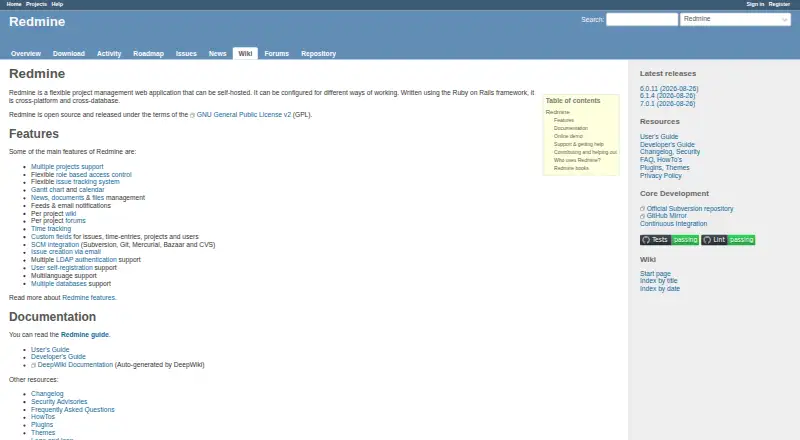Open the User self-registration link
Image resolution: width=800 pixels, height=440 pixels.
click(x=62, y=268)
